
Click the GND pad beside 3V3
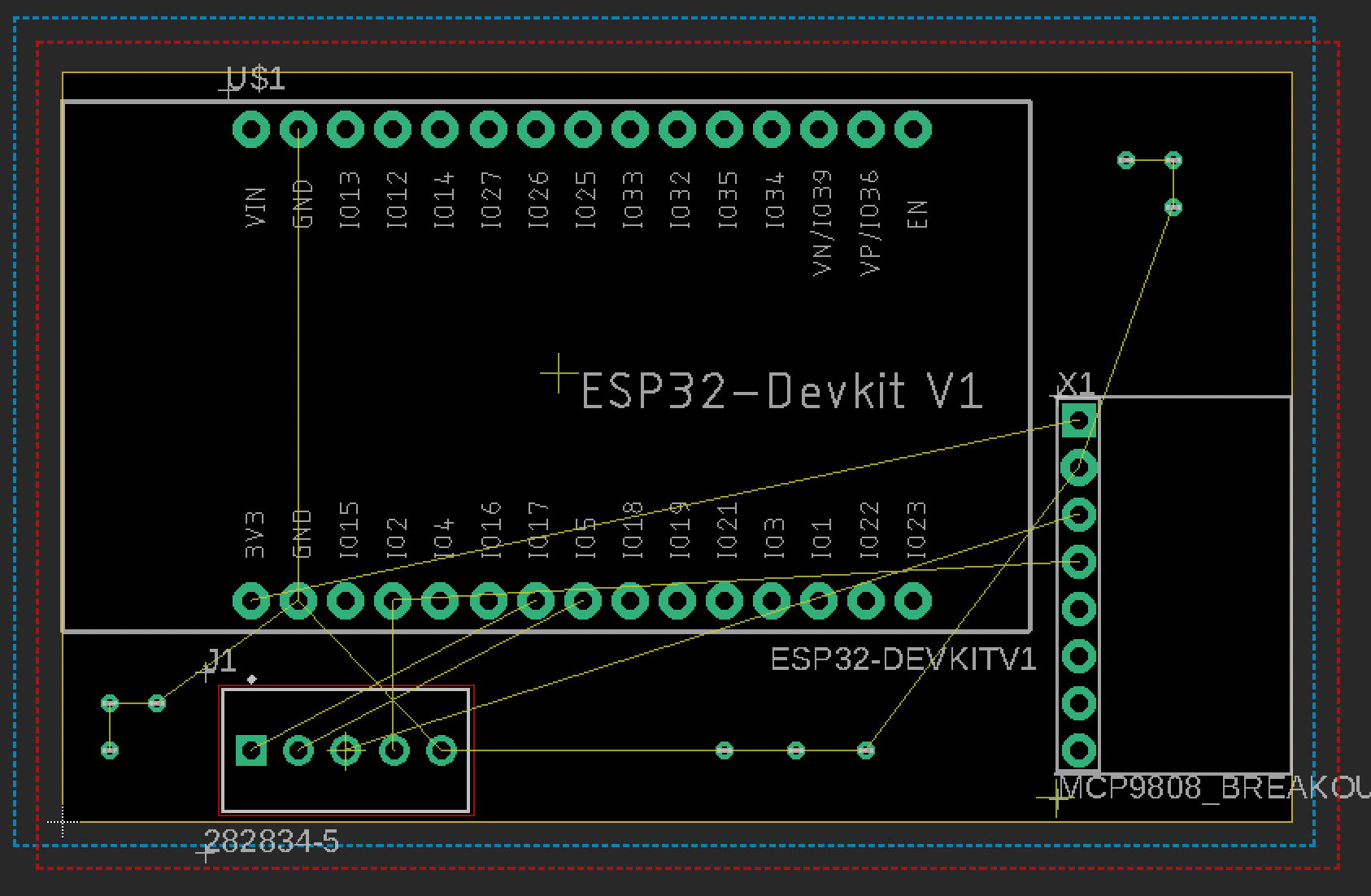[298, 602]
